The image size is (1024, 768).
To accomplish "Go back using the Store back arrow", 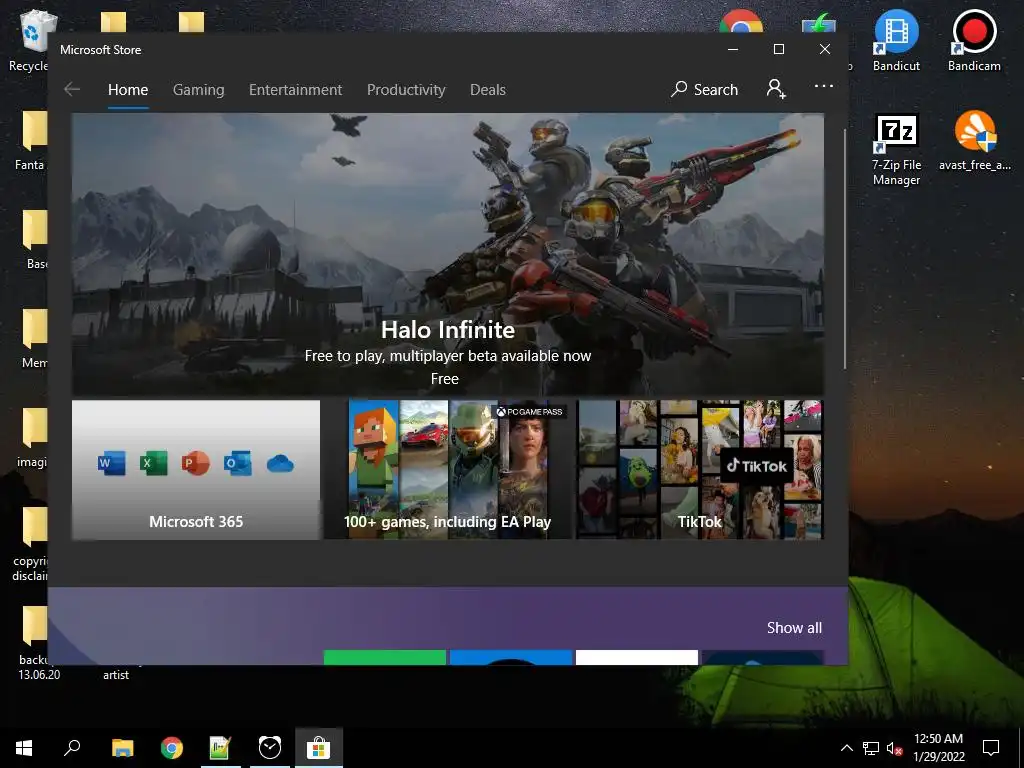I will click(x=72, y=89).
